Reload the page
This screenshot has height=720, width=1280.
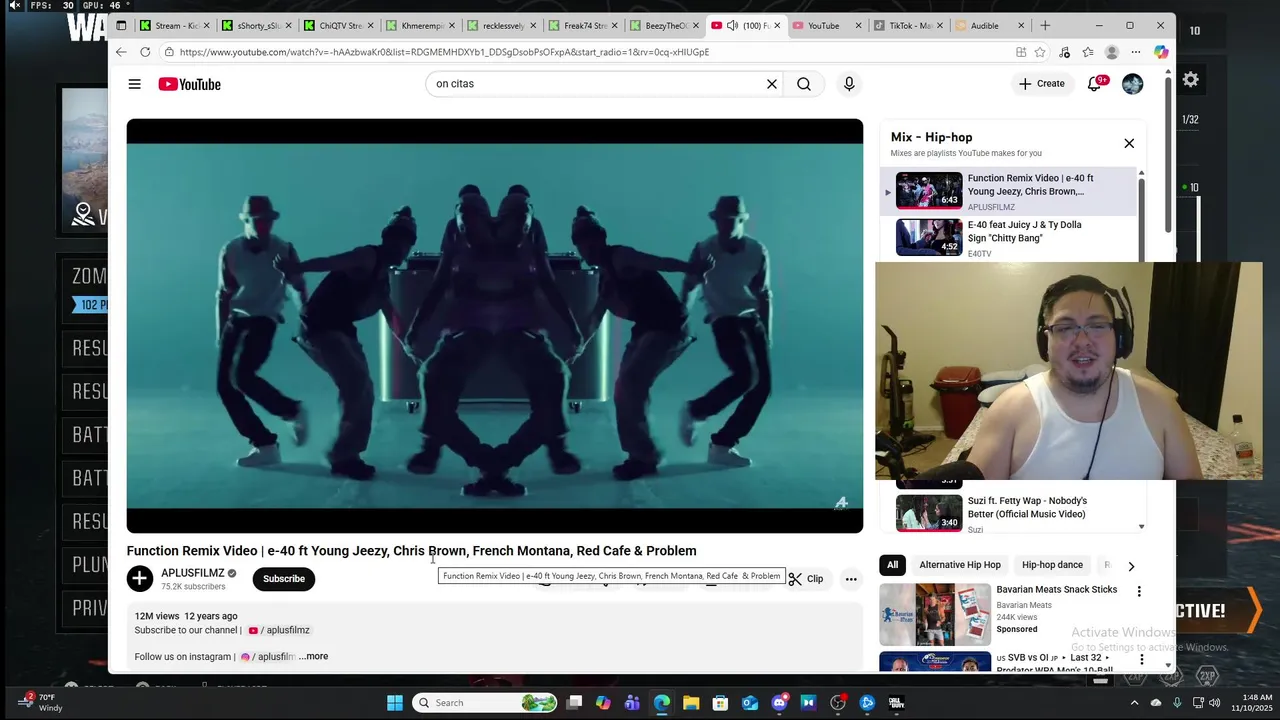pos(145,52)
